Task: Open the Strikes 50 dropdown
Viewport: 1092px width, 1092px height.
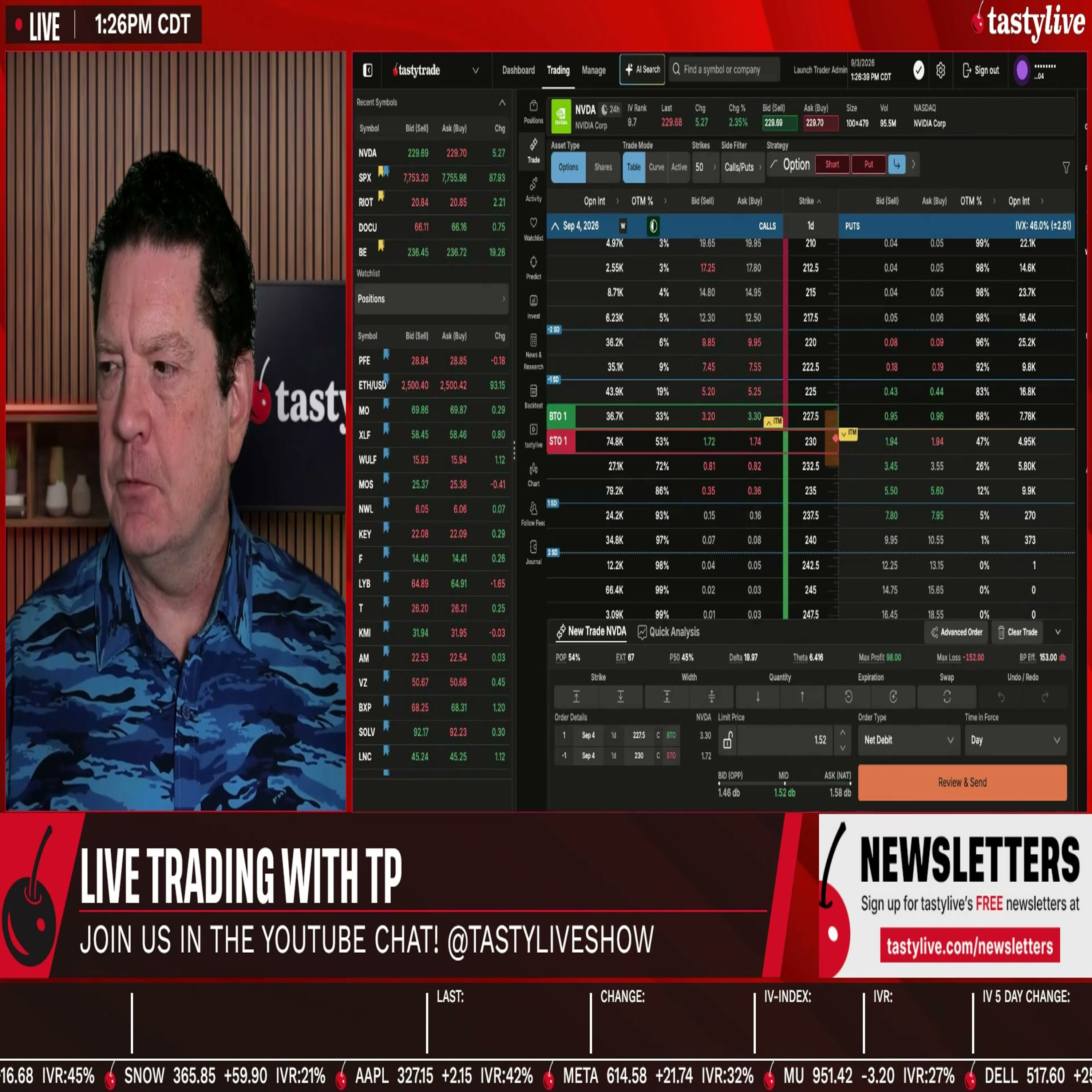Action: click(x=705, y=167)
